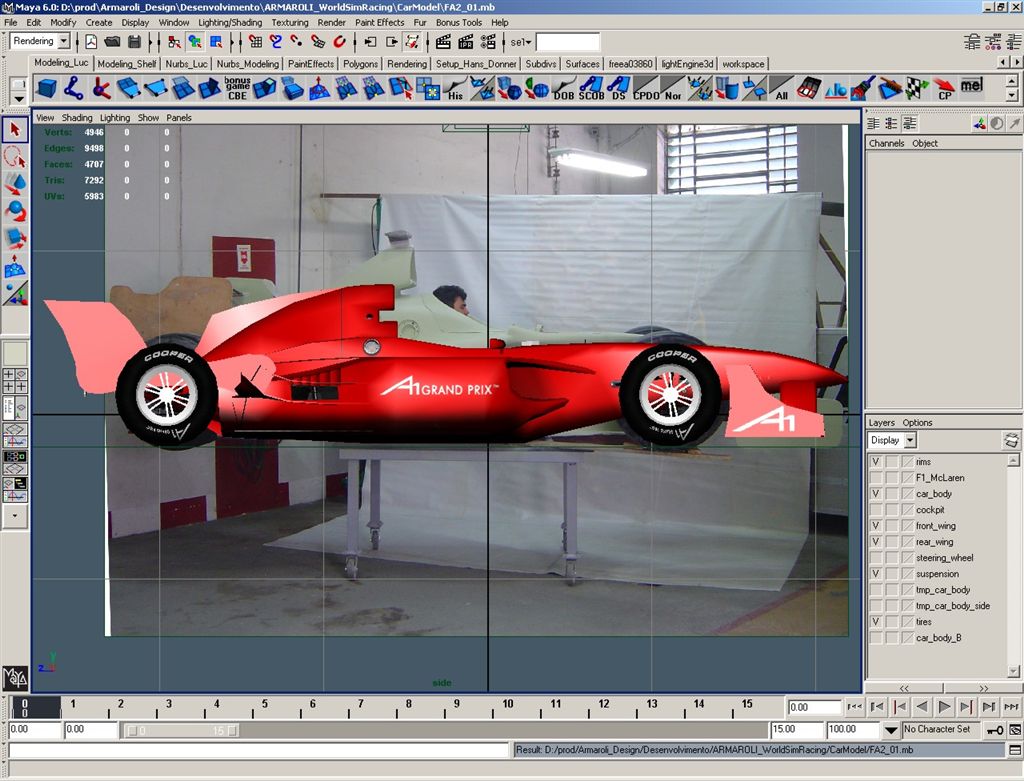Image resolution: width=1024 pixels, height=781 pixels.
Task: Go to start of playback range
Action: click(855, 707)
